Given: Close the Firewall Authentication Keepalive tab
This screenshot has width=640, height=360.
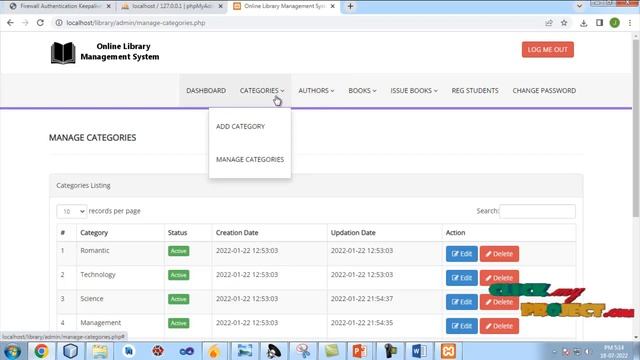Looking at the screenshot, I should 109,6.
